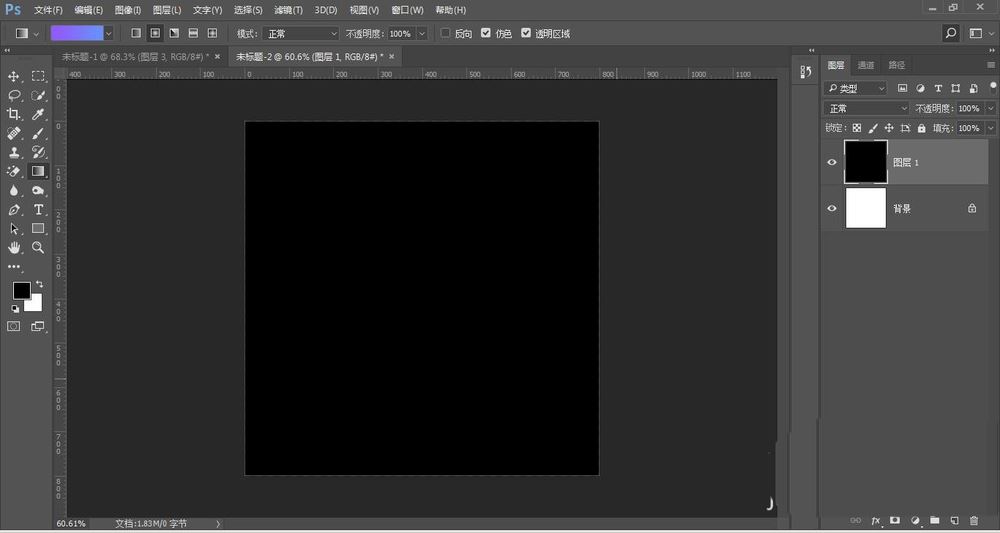Click the white background color swatch
Screen dimensions: 1000x533
35,304
